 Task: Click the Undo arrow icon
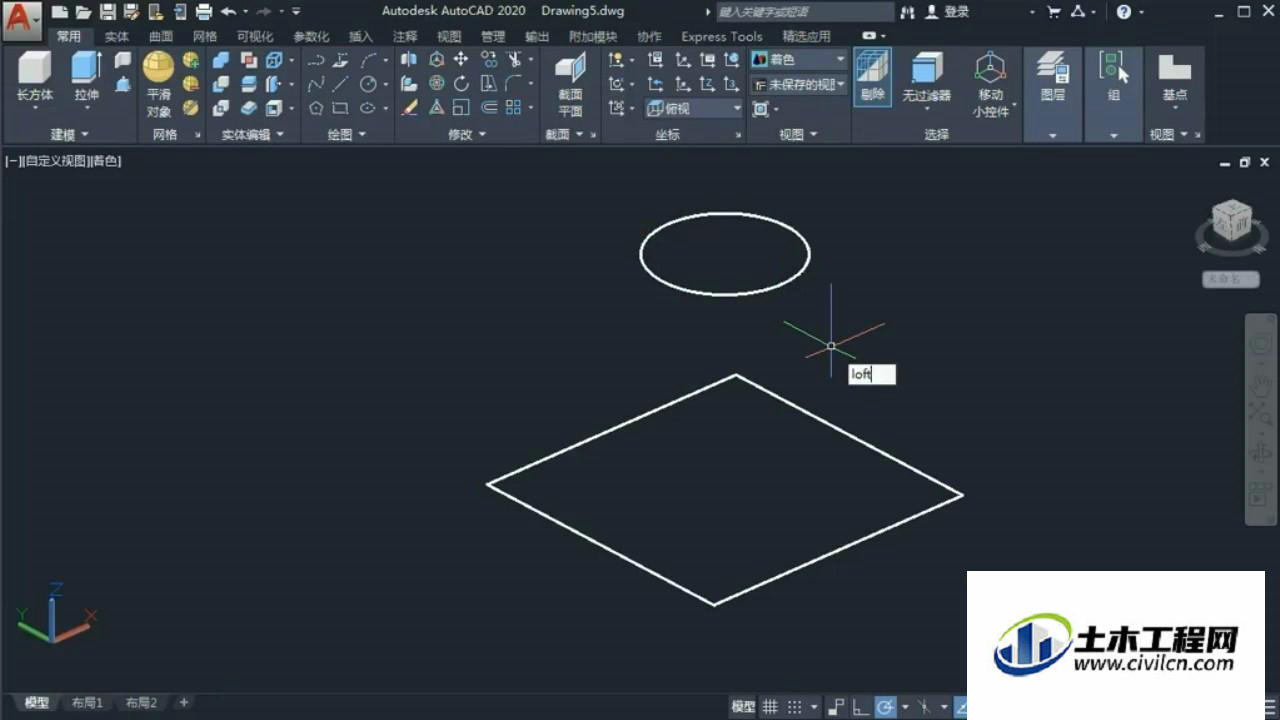click(x=228, y=12)
